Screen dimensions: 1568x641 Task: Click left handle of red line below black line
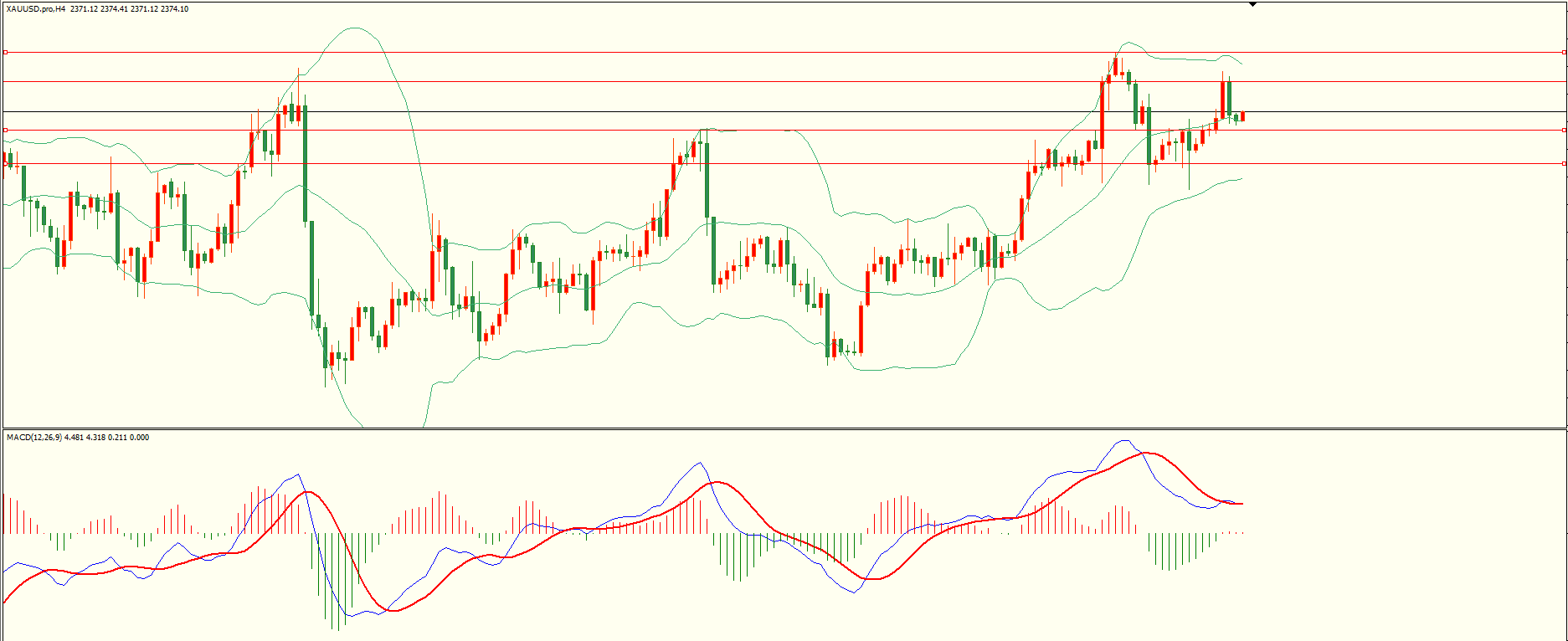click(5, 130)
